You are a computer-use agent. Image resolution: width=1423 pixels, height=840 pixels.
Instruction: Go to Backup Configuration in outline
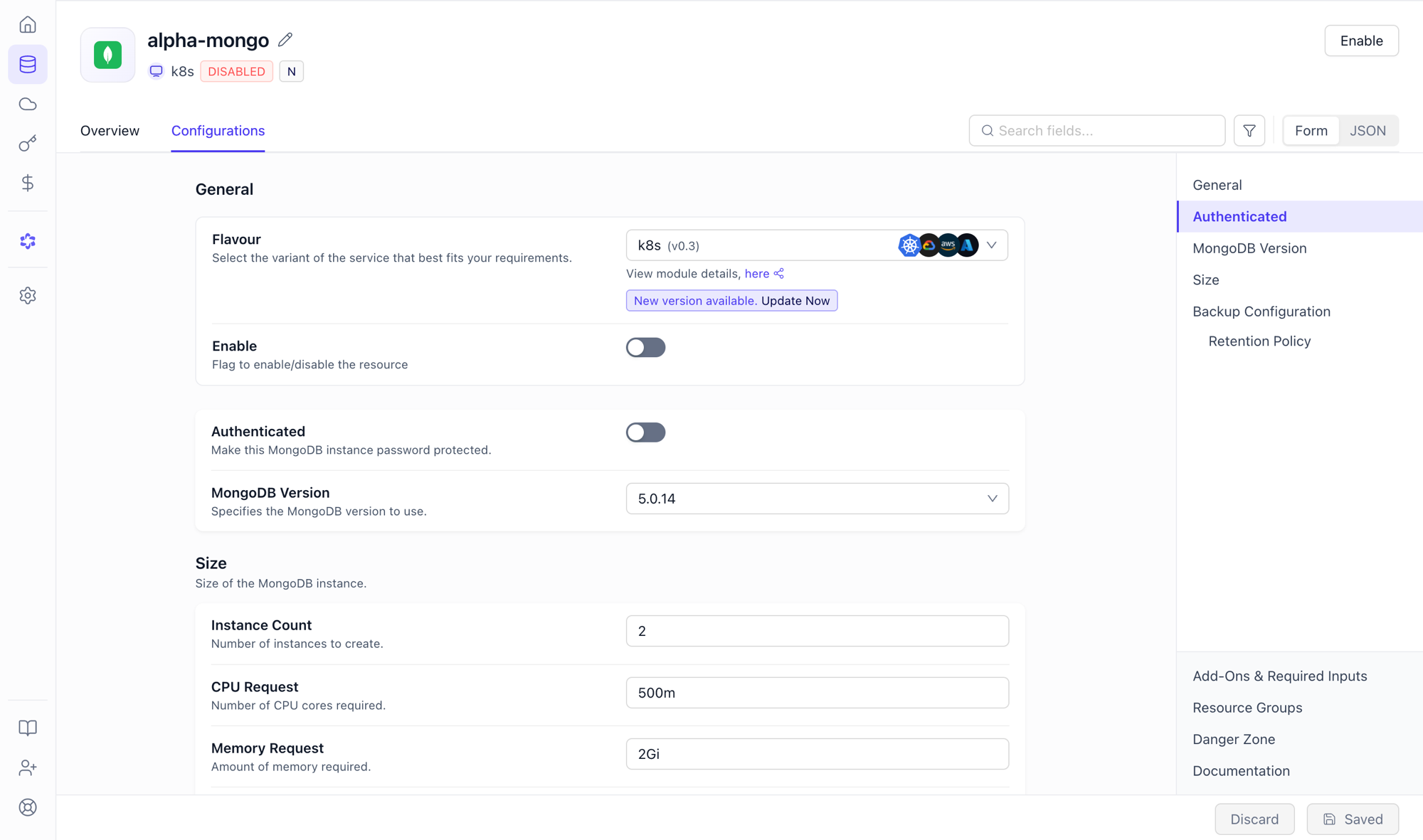pos(1261,312)
